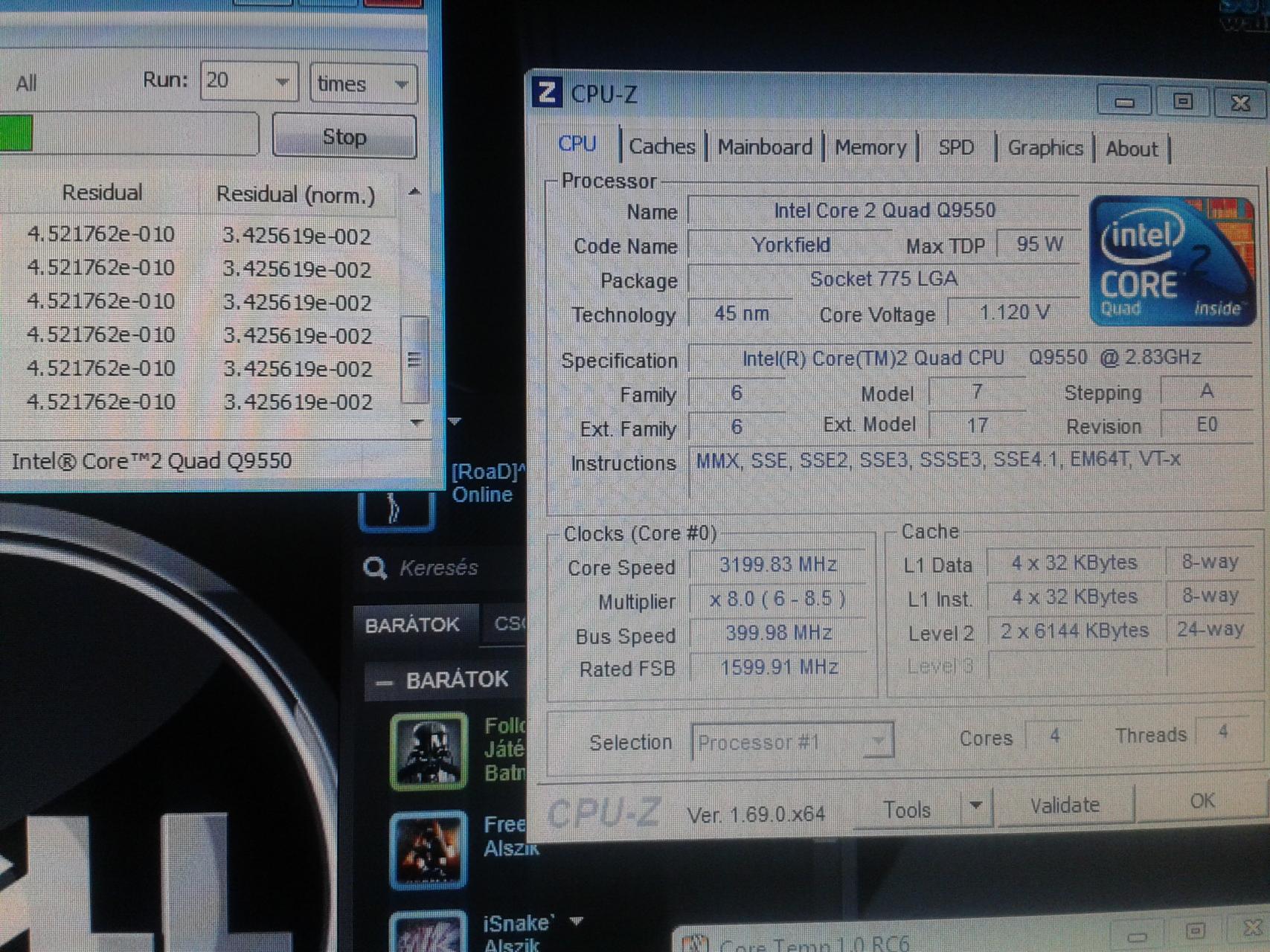Open the Processor #1 selection dropdown

click(792, 742)
